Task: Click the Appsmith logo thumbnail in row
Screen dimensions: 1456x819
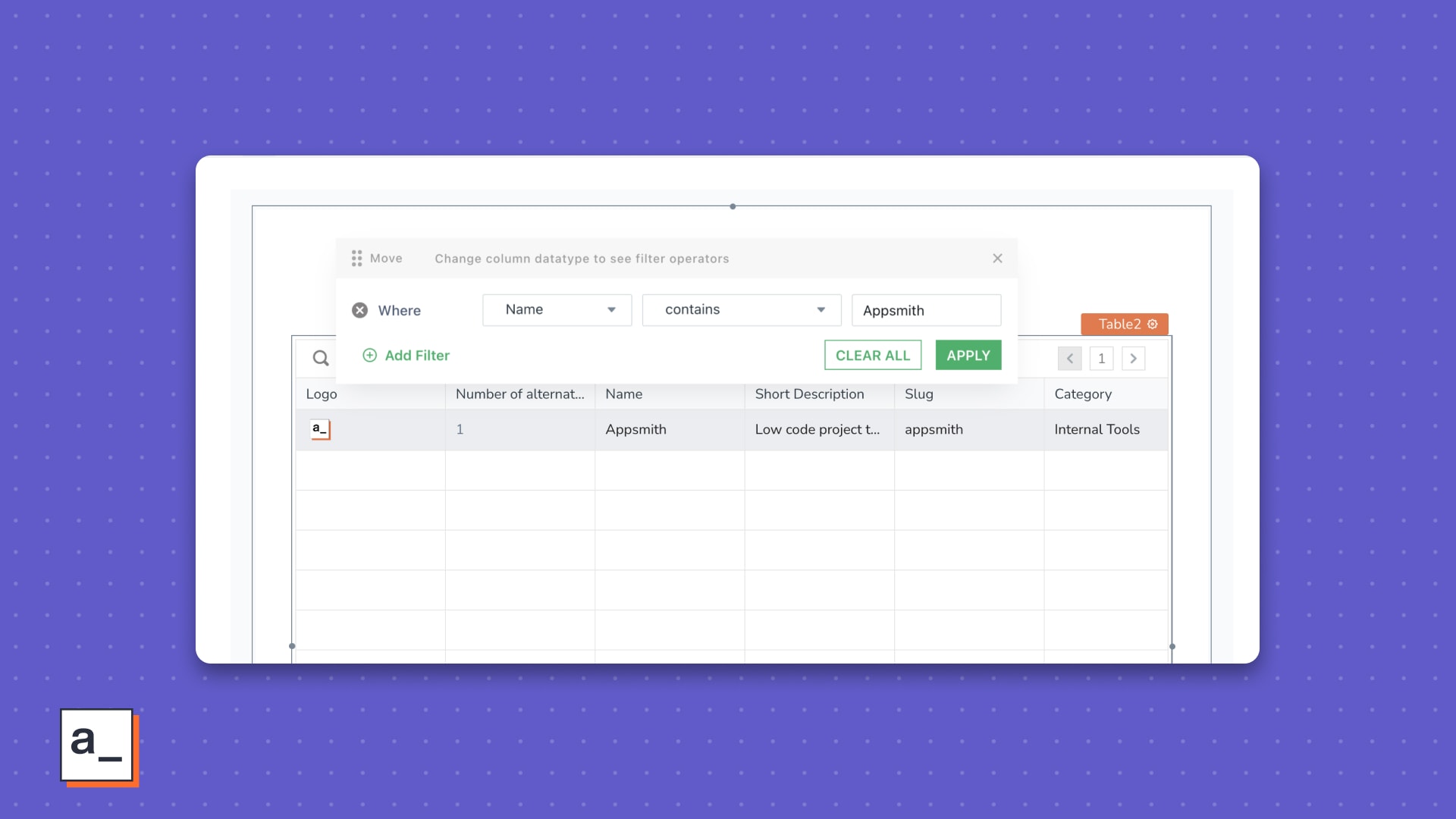Action: coord(320,429)
